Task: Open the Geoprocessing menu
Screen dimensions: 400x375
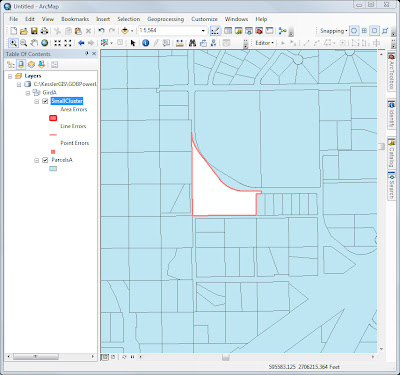Action: point(165,19)
